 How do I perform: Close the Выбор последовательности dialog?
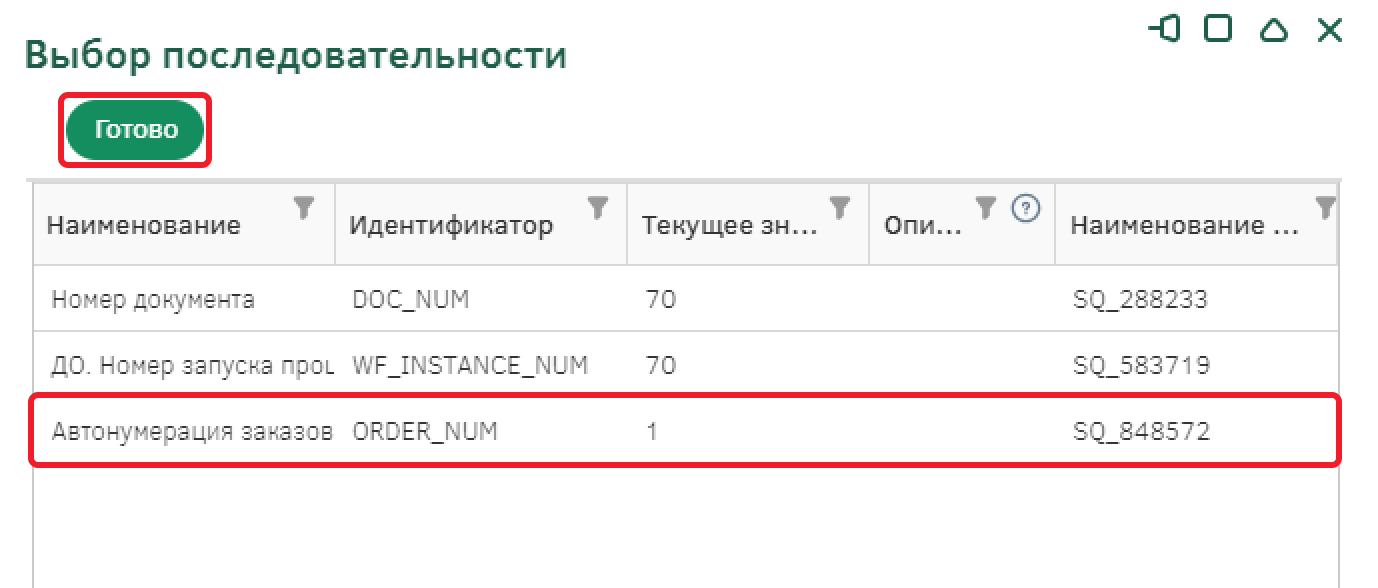pos(1329,29)
